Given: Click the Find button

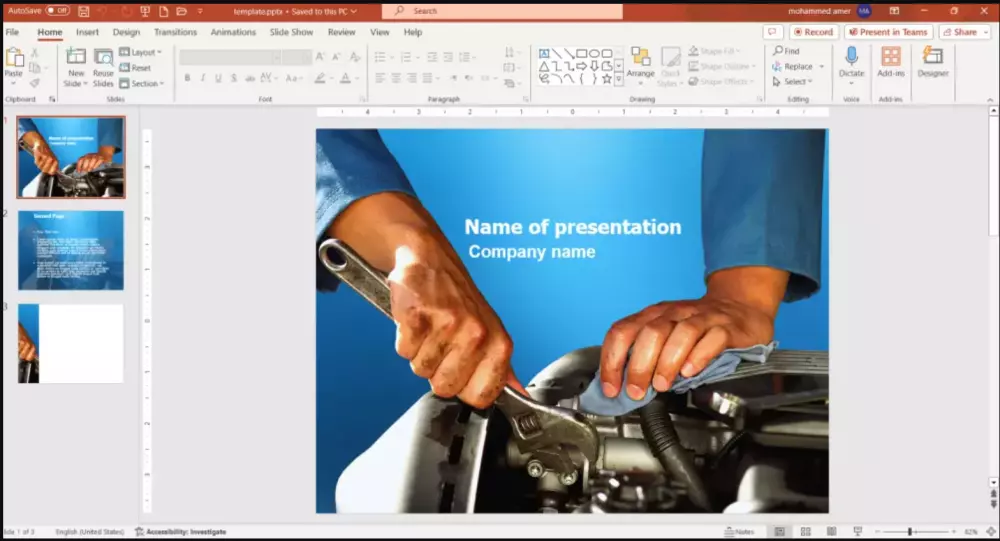Looking at the screenshot, I should pyautogui.click(x=786, y=51).
